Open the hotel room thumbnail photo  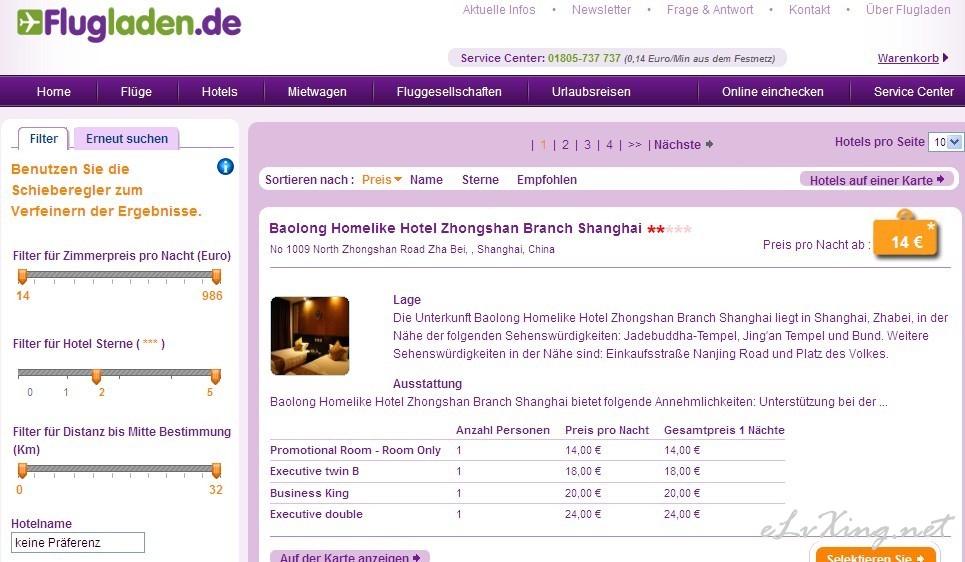310,336
